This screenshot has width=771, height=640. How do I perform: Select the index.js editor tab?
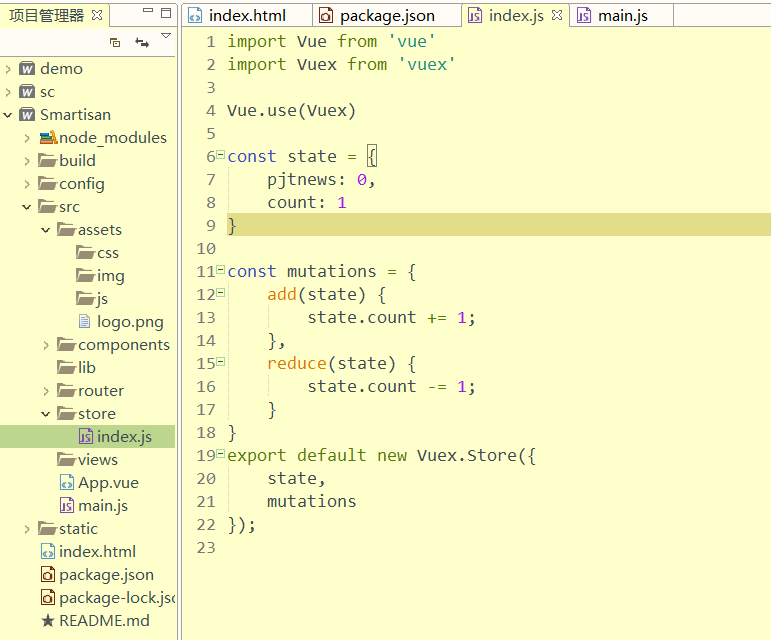516,16
